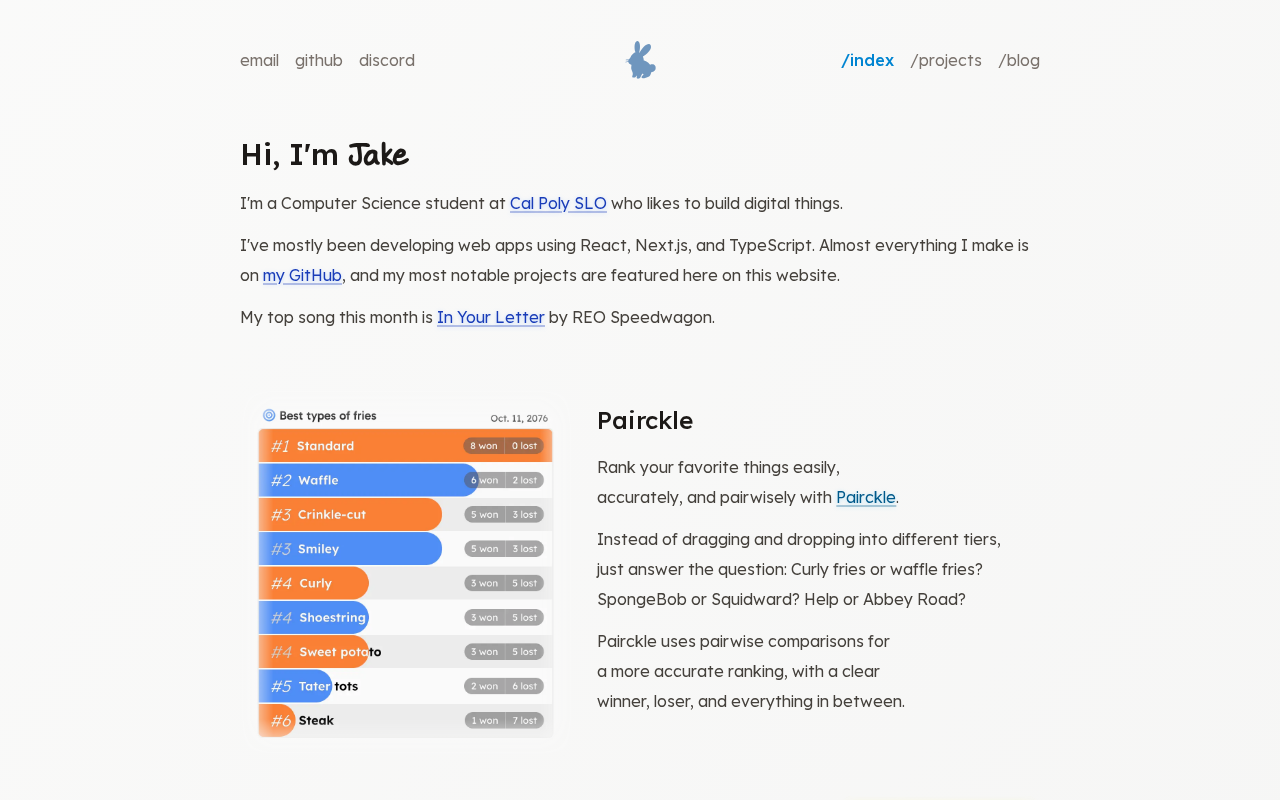Select the /index navigation tab
This screenshot has height=800, width=1280.
click(868, 60)
